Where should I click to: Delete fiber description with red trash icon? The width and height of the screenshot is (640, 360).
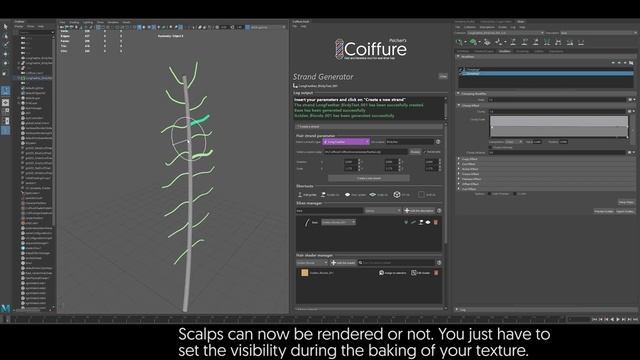click(436, 222)
